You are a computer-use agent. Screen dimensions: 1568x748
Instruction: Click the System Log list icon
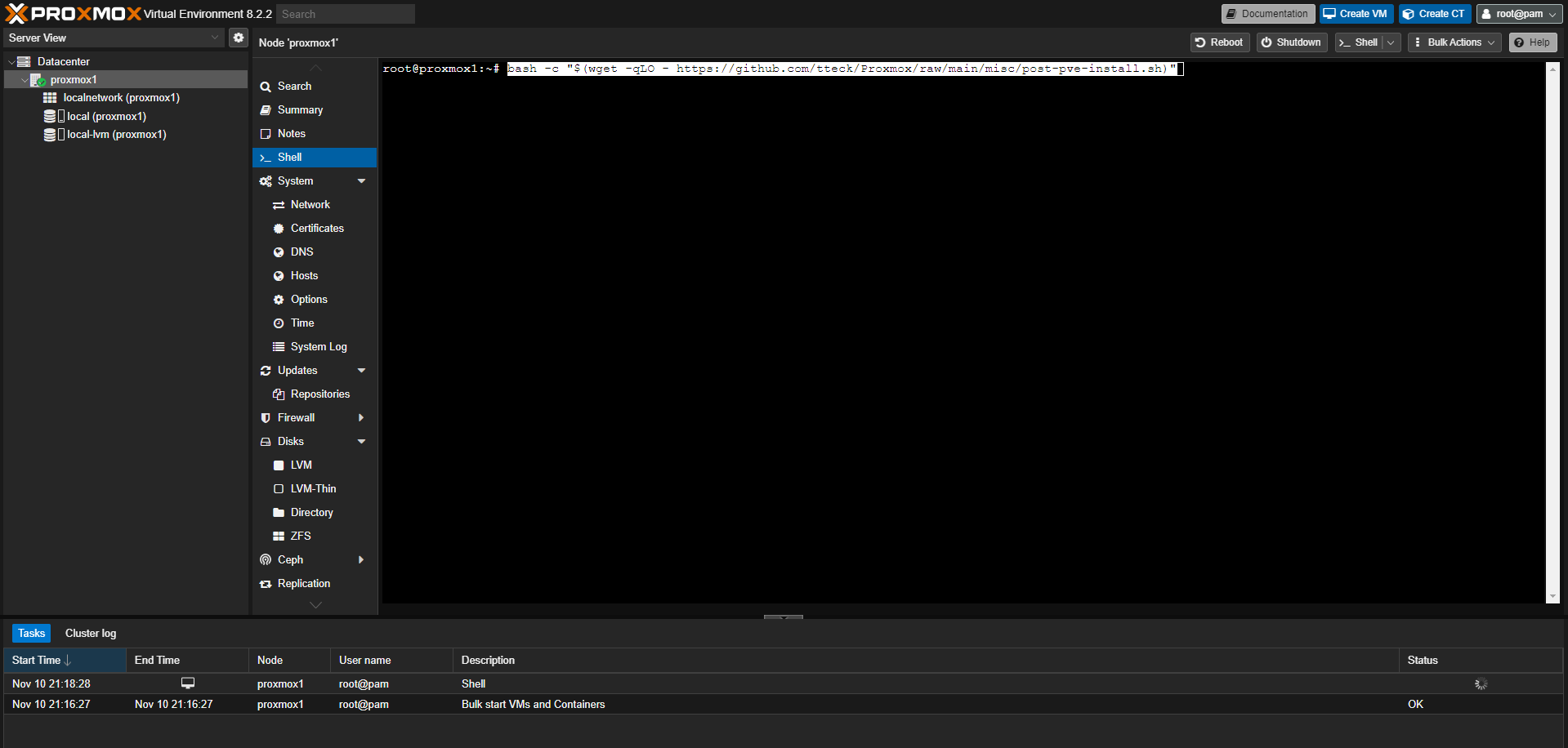tap(279, 347)
